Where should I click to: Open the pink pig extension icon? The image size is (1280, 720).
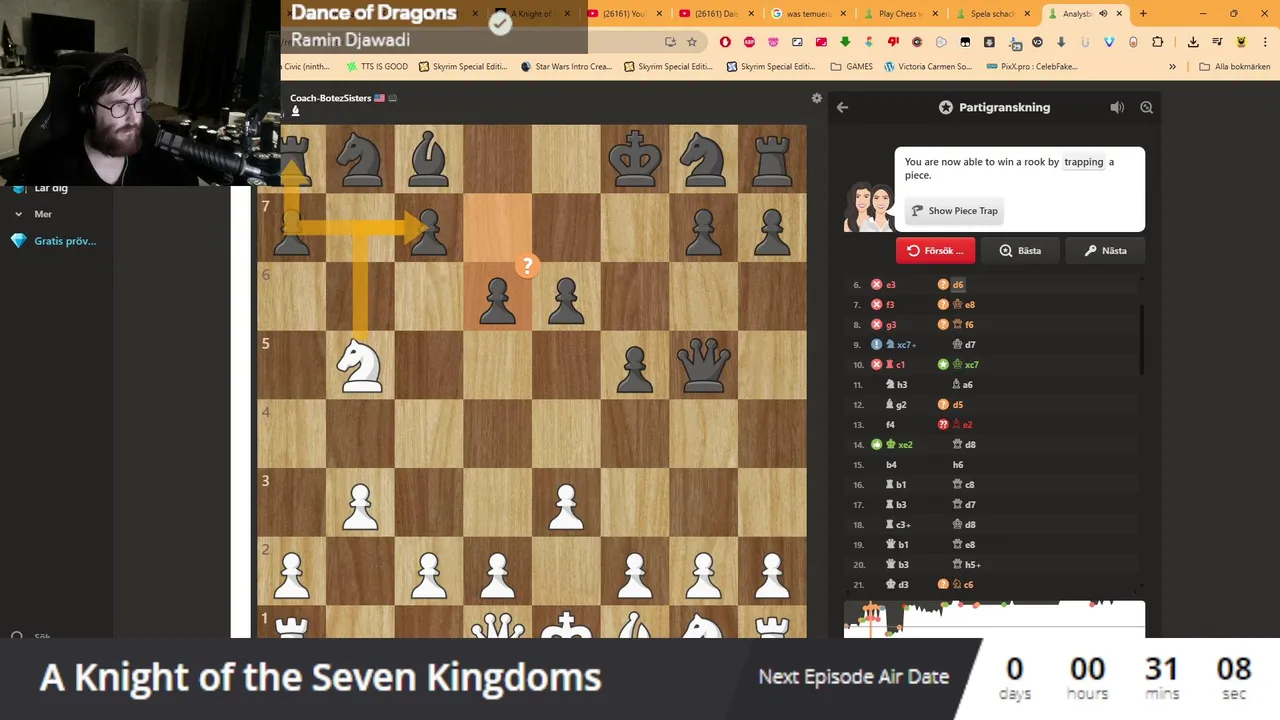click(x=773, y=42)
